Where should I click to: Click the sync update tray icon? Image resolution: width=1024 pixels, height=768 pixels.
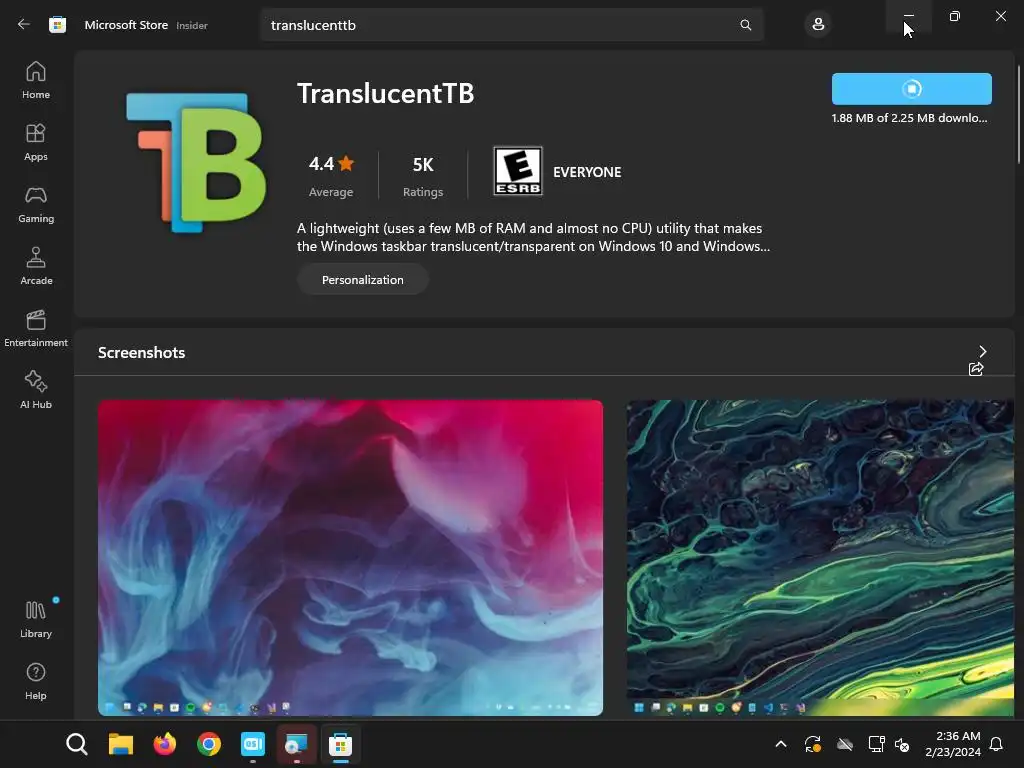click(x=812, y=744)
